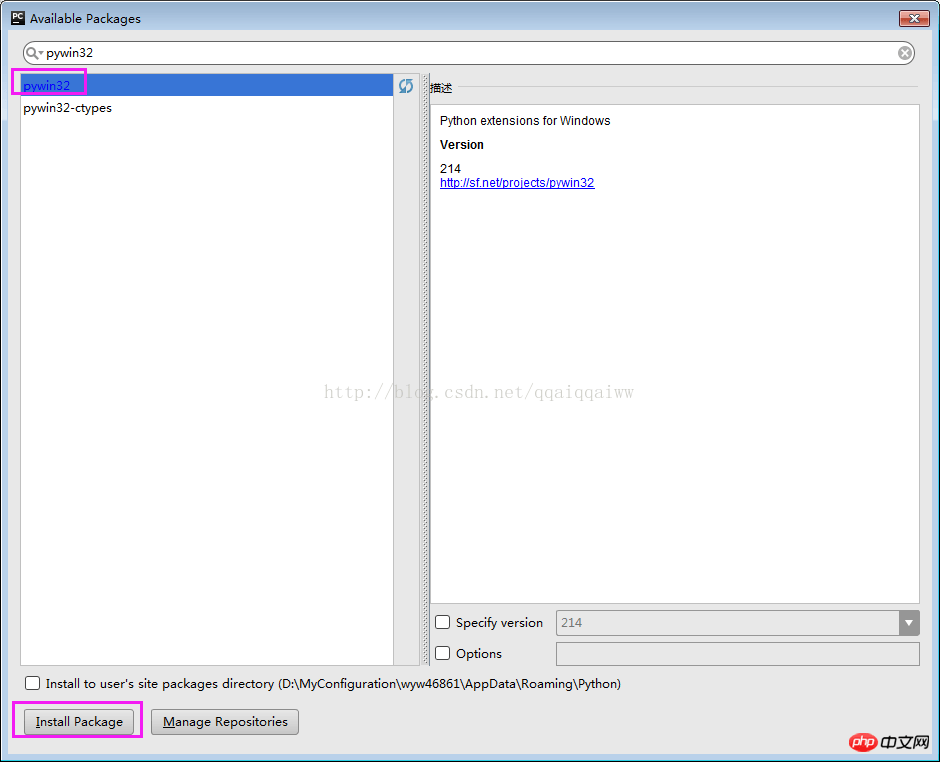Select pywin32 in the package list
Screen dimensions: 940x762
pyautogui.click(x=207, y=85)
